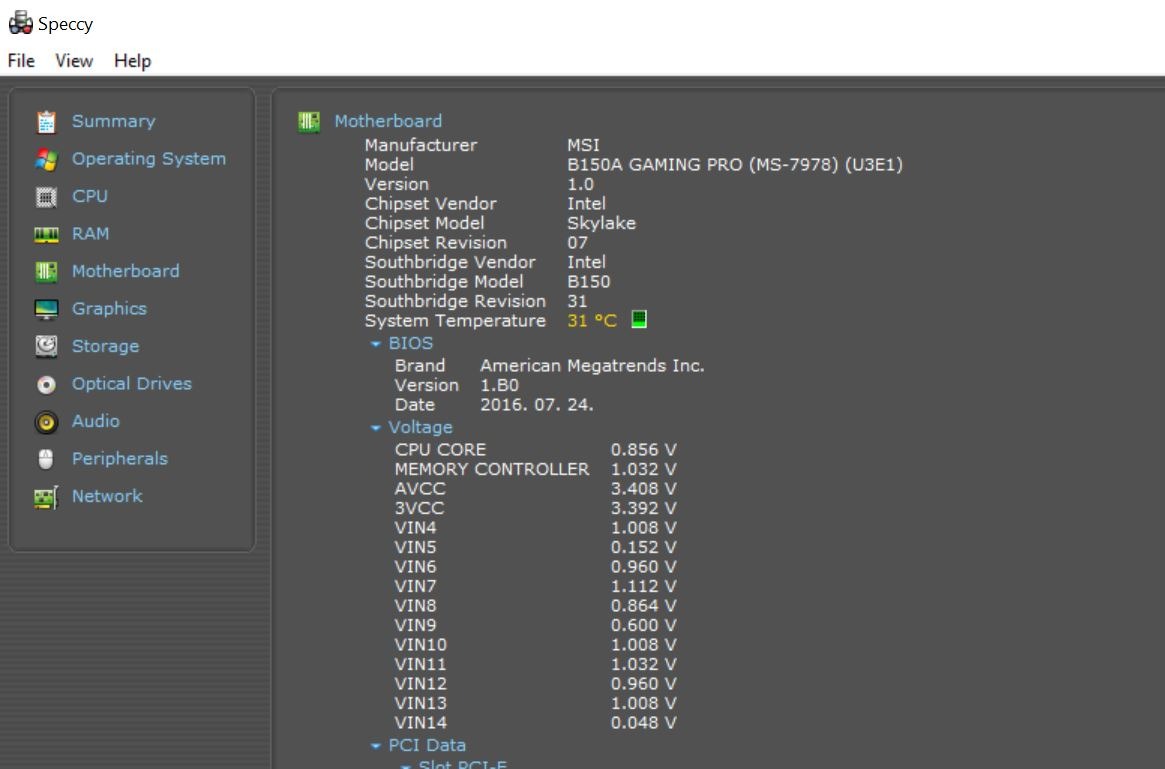Image resolution: width=1165 pixels, height=769 pixels.
Task: Click the Motherboard heading in main panel
Action: click(x=388, y=121)
